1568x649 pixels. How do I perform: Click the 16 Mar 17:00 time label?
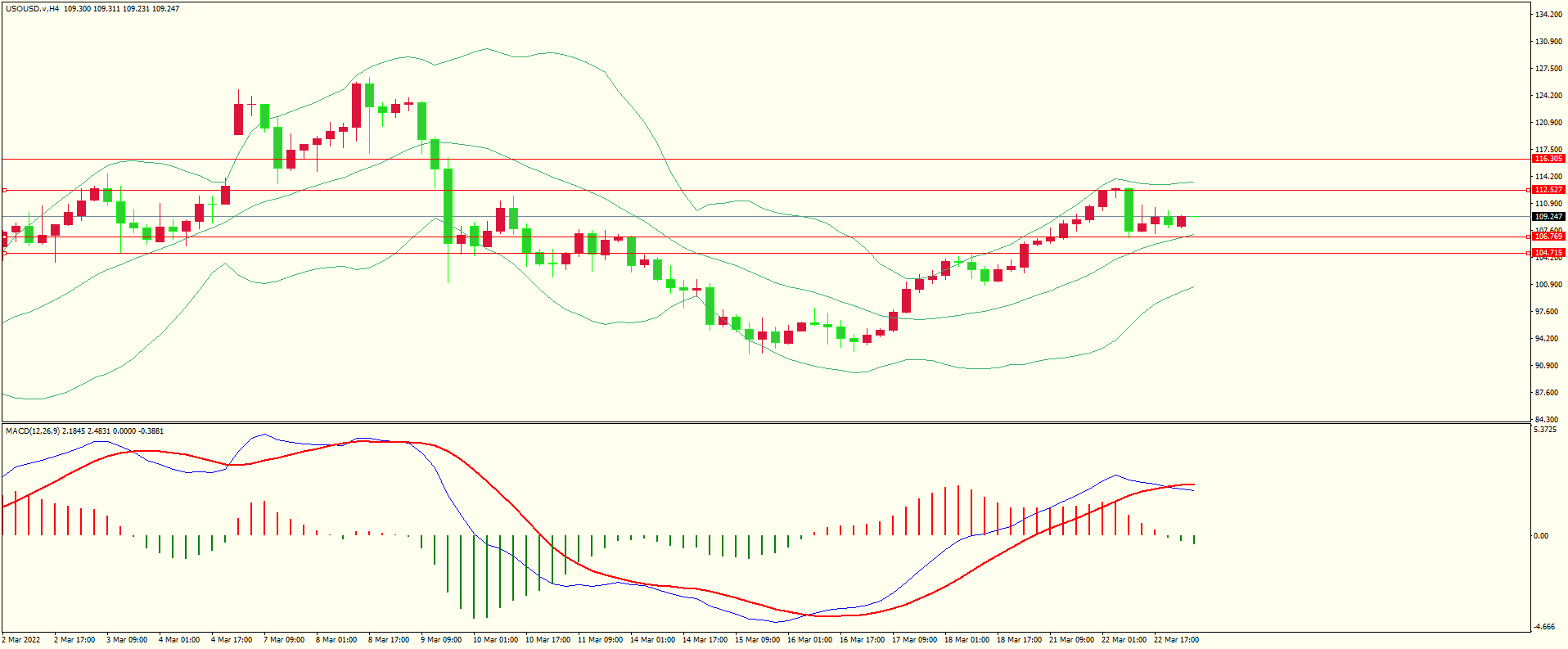tap(862, 640)
